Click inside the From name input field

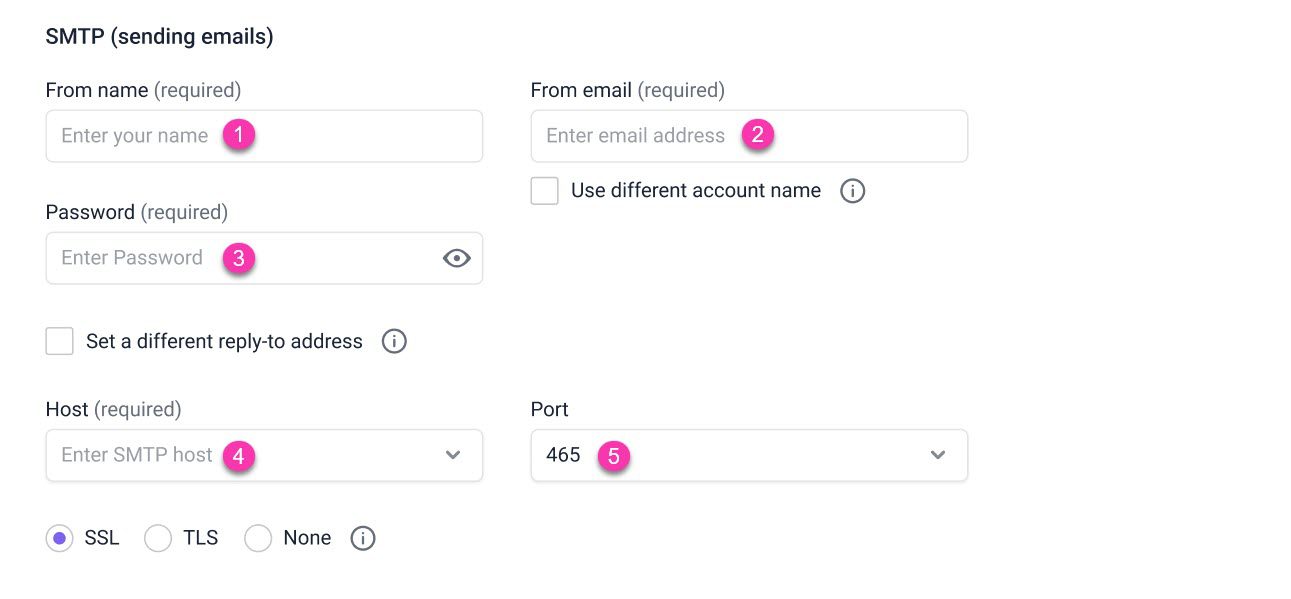click(x=150, y=135)
